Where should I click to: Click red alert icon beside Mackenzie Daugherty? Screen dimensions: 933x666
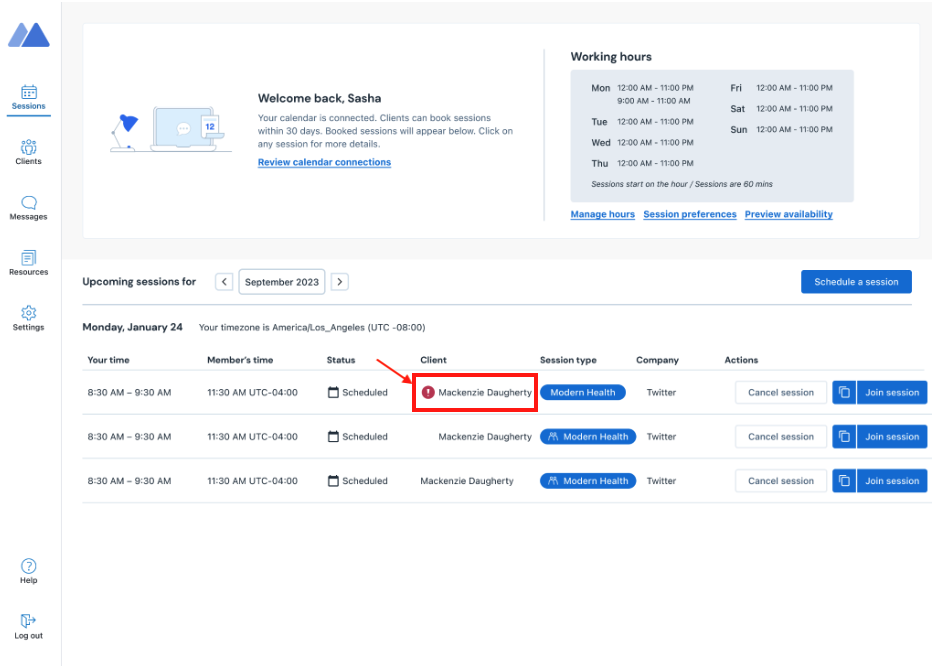coord(428,393)
